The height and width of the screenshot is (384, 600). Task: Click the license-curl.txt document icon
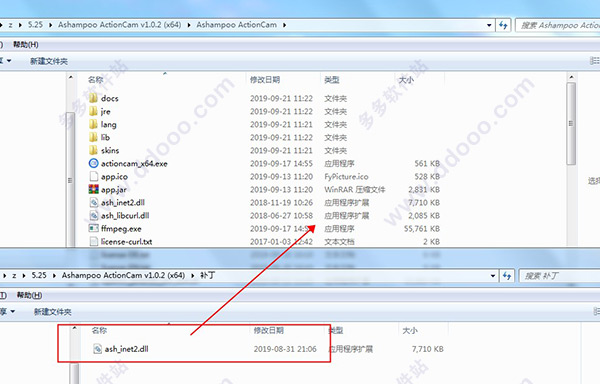point(93,241)
